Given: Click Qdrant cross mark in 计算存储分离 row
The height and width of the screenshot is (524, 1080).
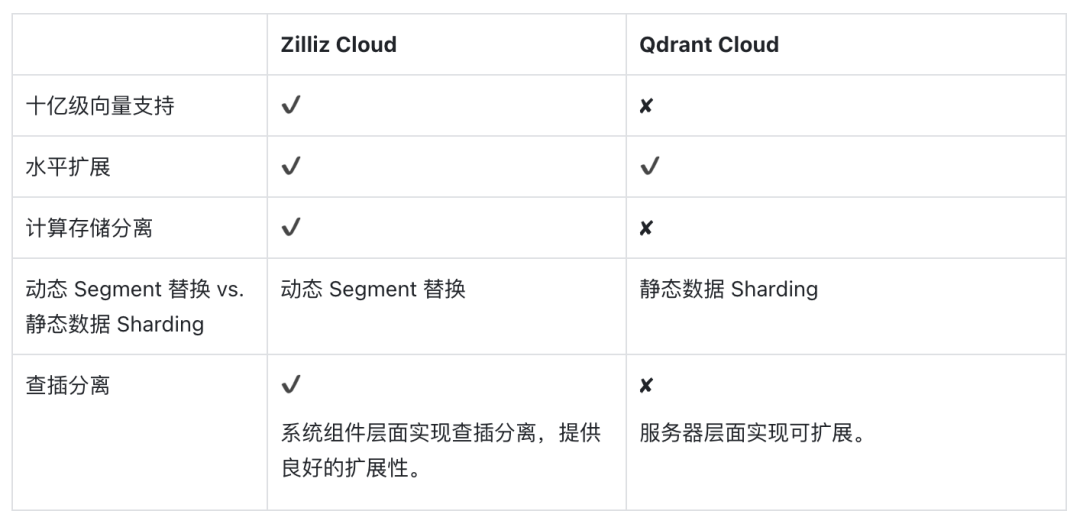Looking at the screenshot, I should pos(646,228).
